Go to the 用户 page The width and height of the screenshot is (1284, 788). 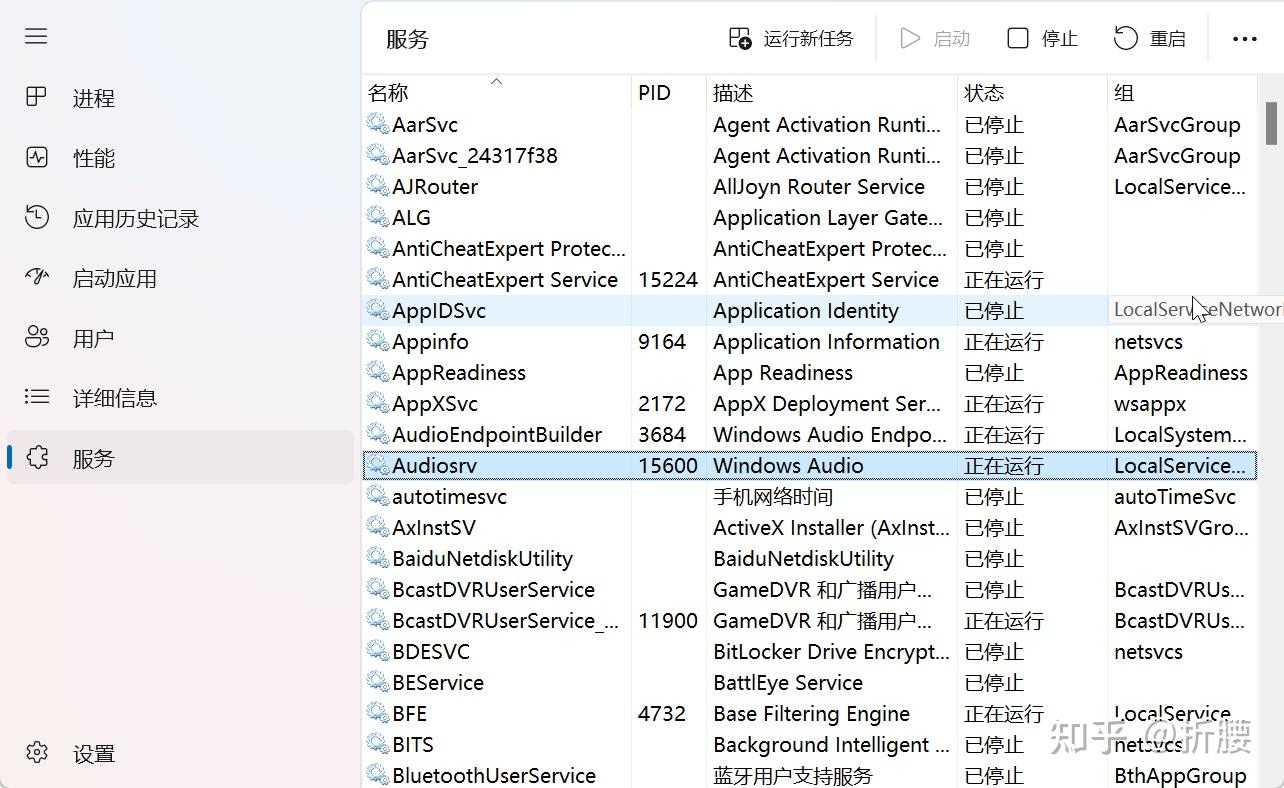point(94,338)
